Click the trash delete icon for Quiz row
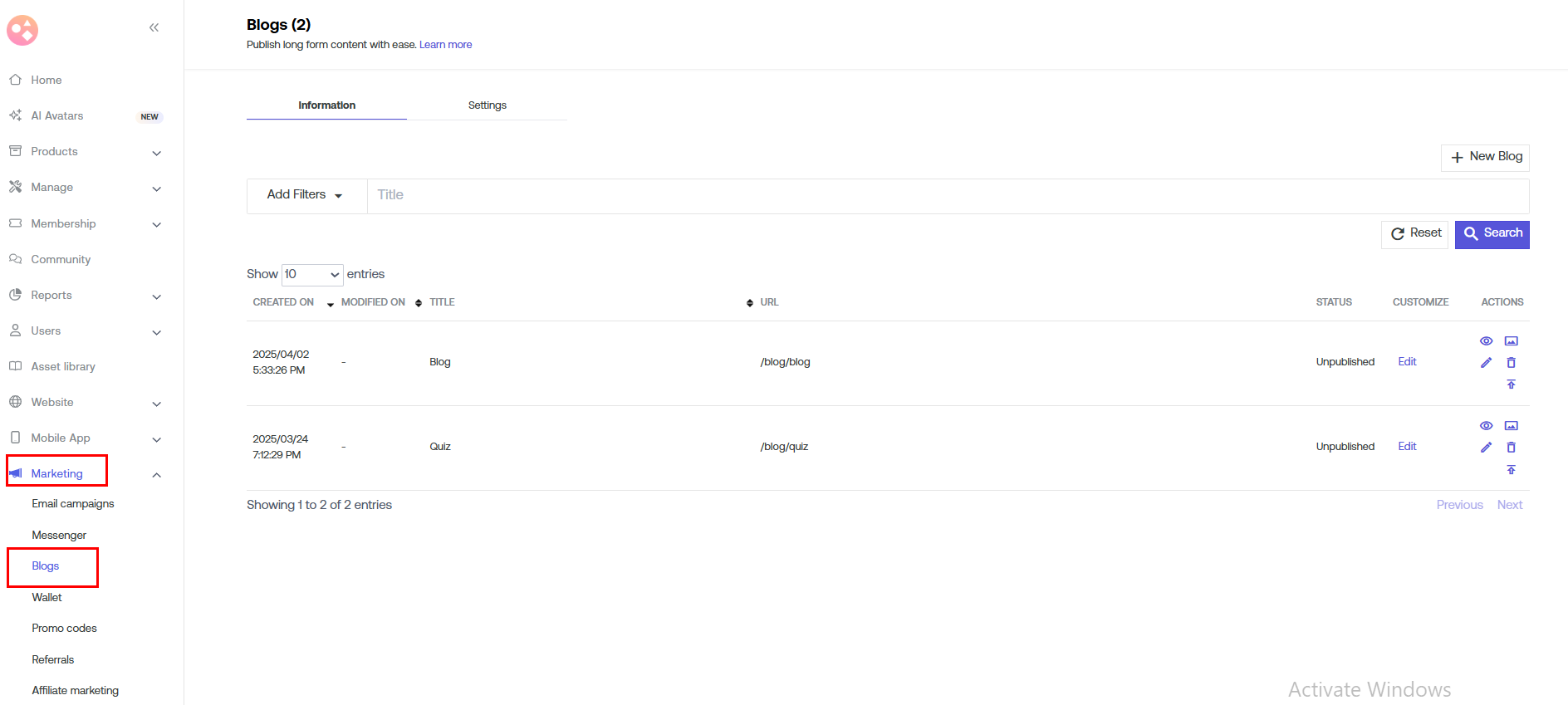 tap(1511, 448)
